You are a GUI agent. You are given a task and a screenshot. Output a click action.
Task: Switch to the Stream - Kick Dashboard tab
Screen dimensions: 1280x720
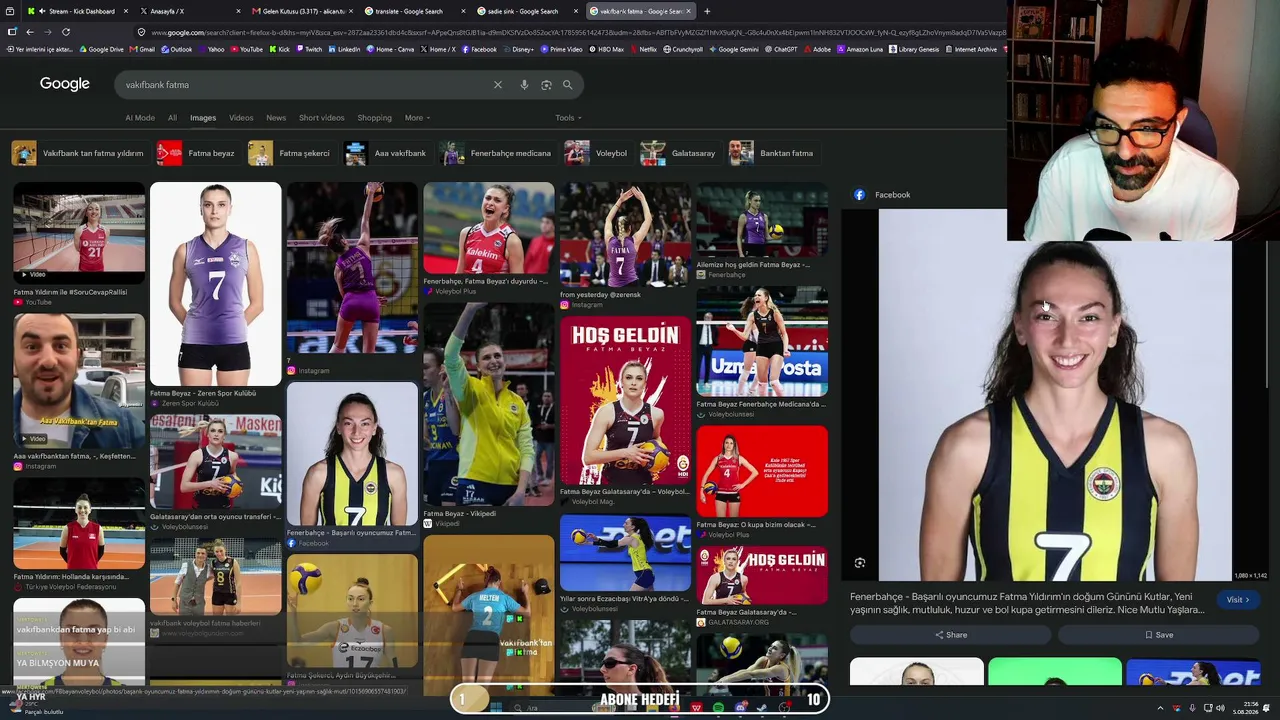(x=78, y=11)
